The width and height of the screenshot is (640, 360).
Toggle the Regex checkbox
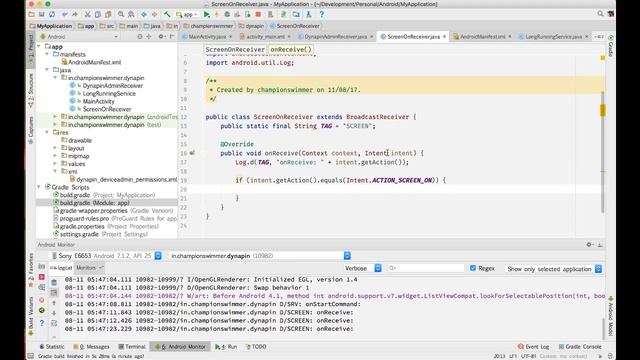click(x=473, y=268)
